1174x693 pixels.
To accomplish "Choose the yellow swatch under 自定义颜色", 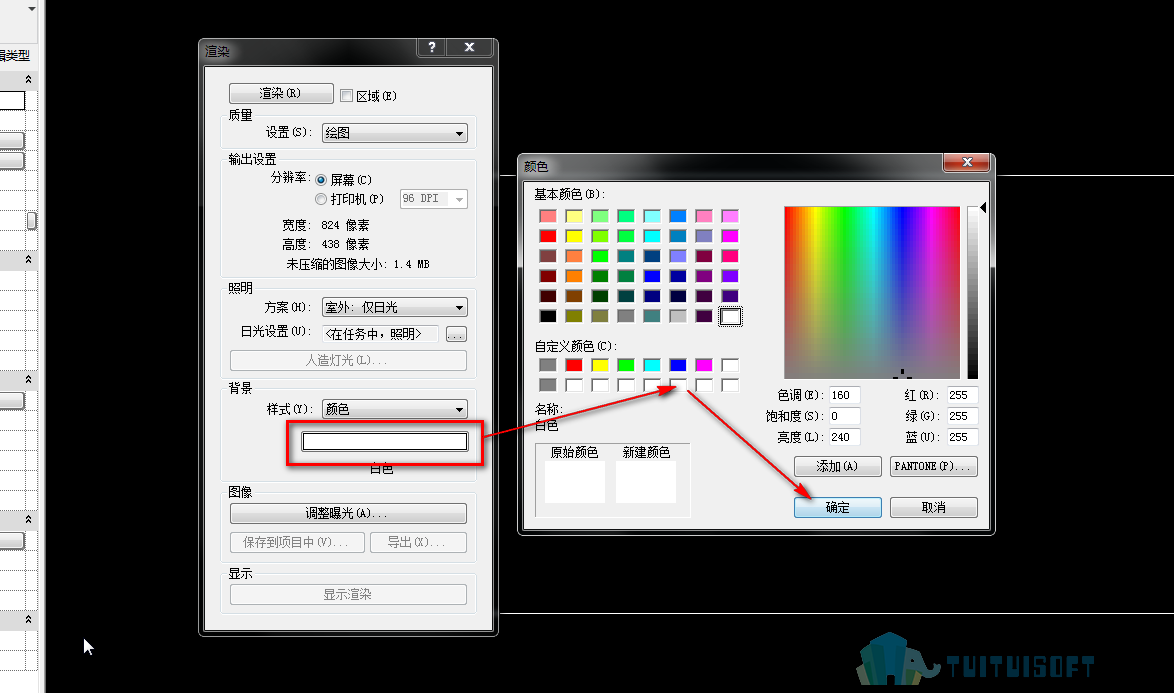I will pos(600,365).
